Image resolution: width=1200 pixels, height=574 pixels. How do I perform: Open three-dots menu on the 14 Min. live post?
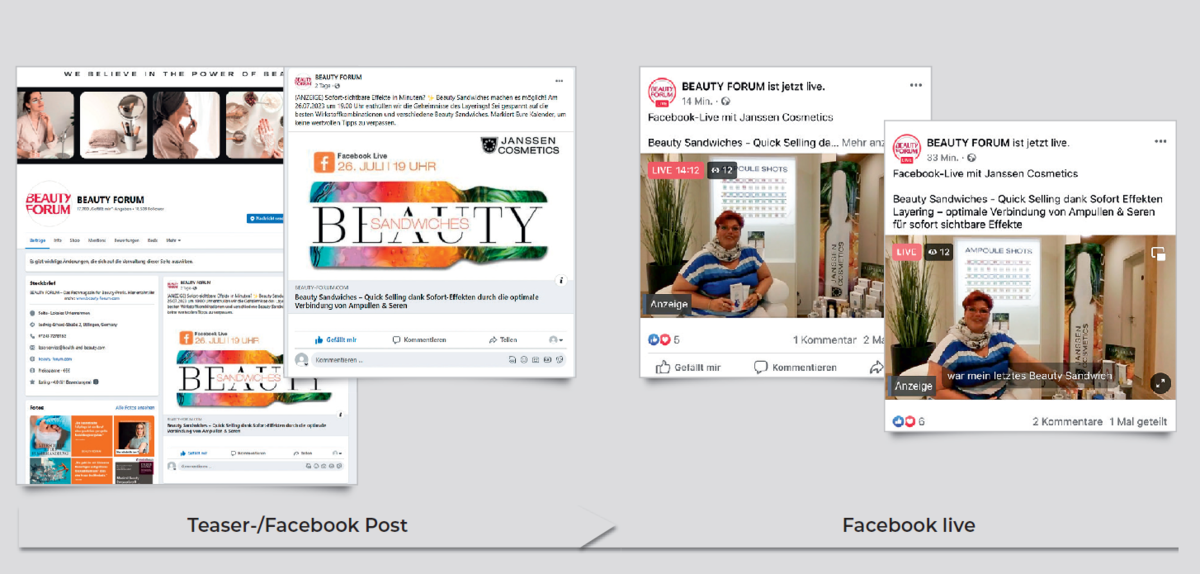(915, 87)
